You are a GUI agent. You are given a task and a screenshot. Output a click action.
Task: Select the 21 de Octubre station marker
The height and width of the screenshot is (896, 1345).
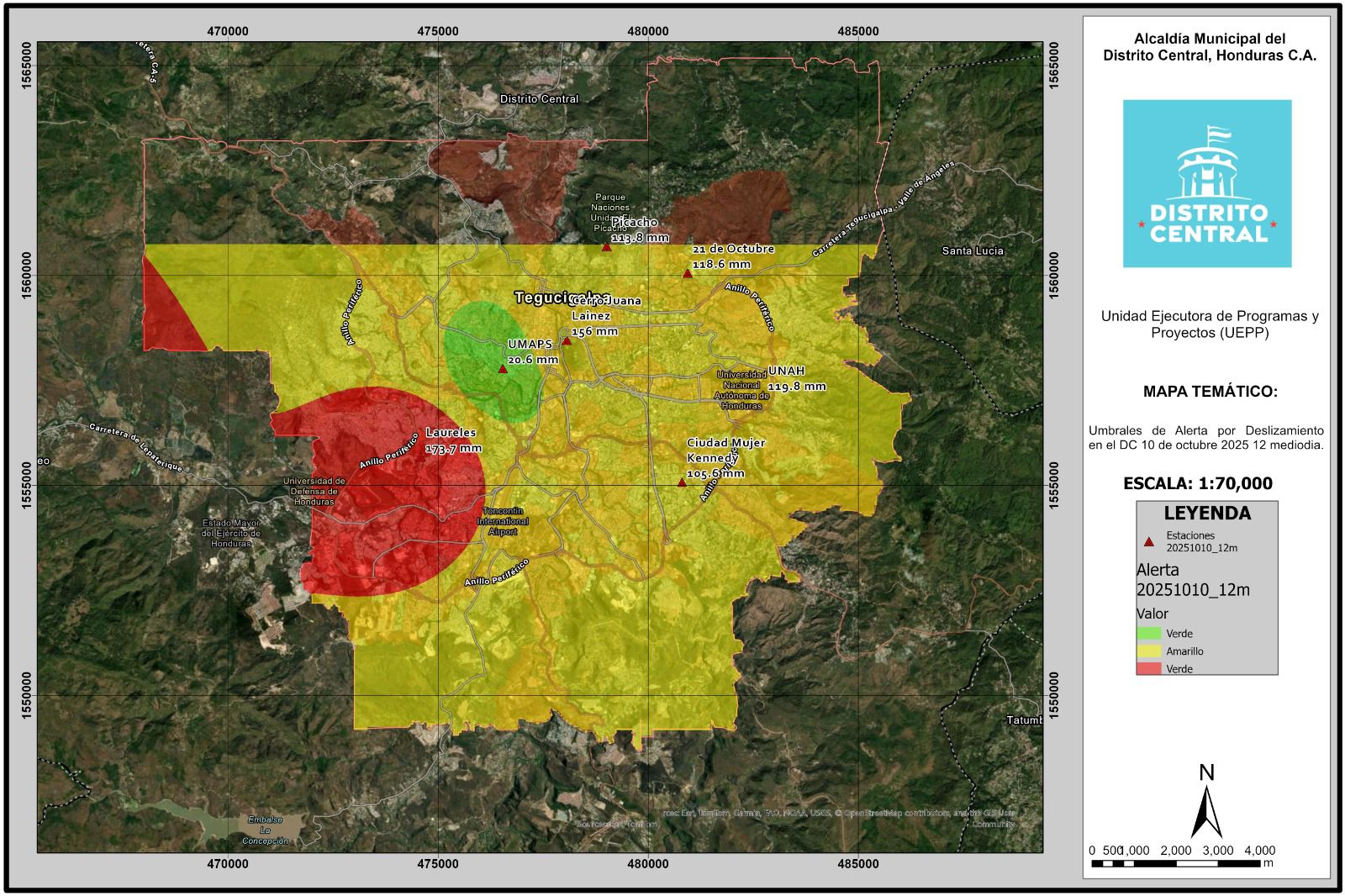688,273
